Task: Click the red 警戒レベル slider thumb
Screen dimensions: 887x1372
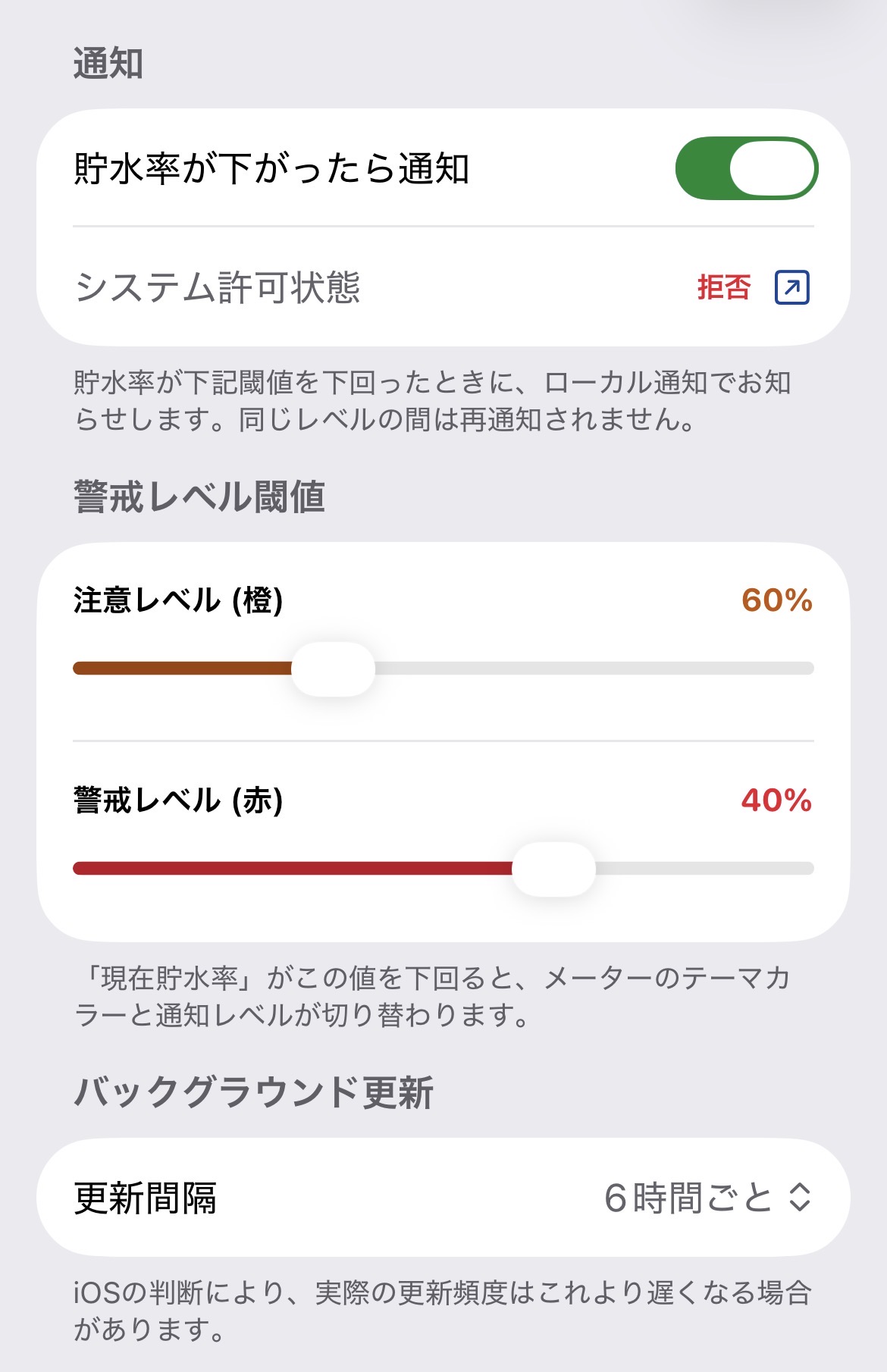Action: point(553,869)
